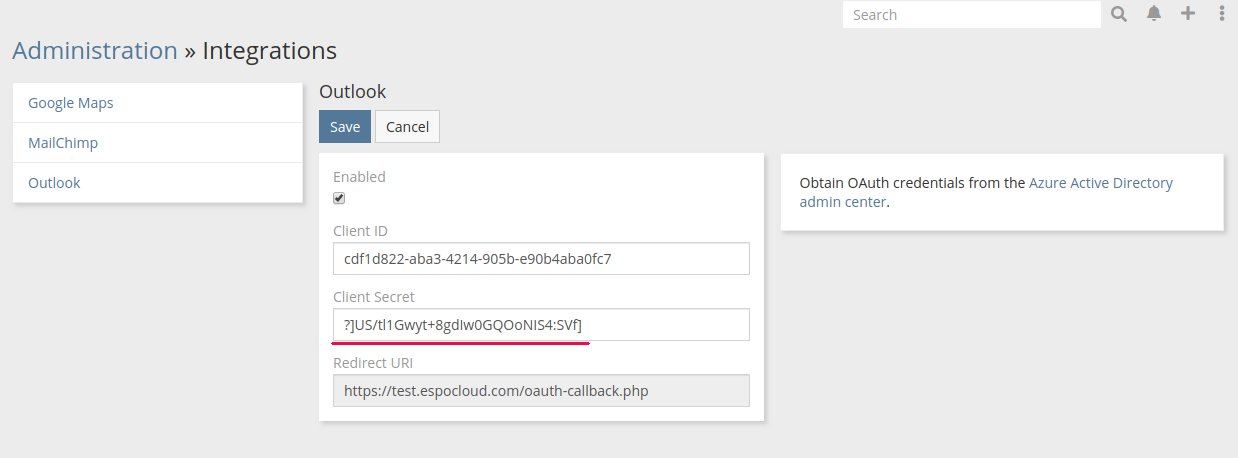Screen dimensions: 1238x458
Task: Open the MailChimp integration
Action: tap(63, 143)
